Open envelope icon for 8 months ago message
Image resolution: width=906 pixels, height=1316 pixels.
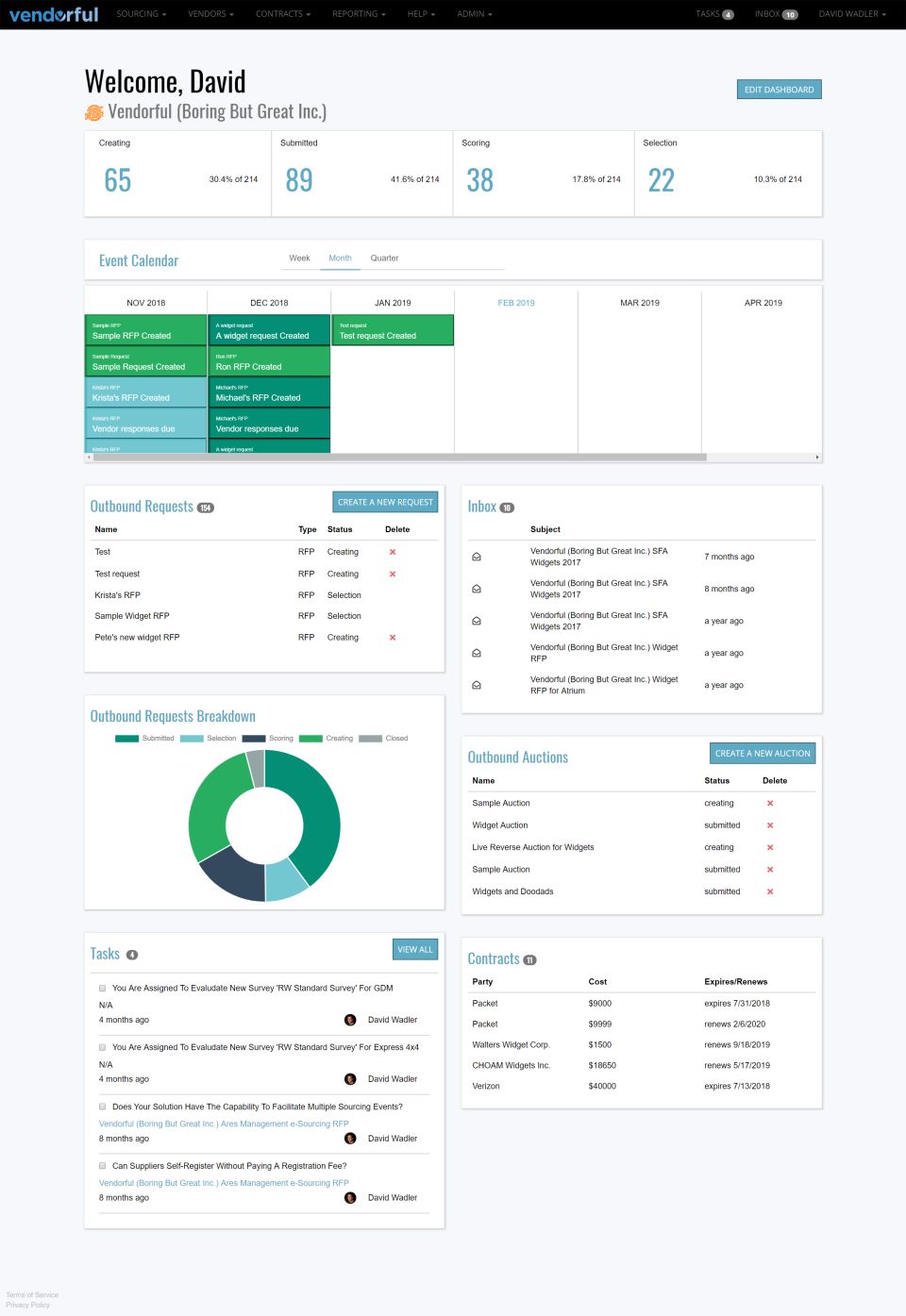[x=477, y=589]
